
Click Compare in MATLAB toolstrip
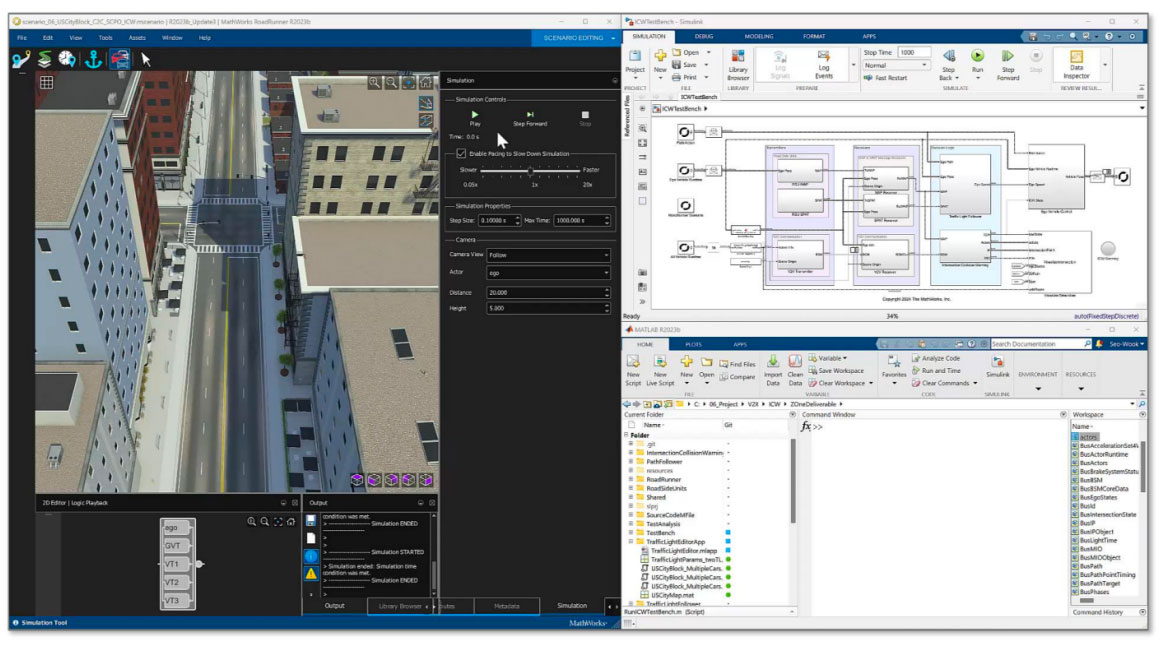(x=737, y=377)
